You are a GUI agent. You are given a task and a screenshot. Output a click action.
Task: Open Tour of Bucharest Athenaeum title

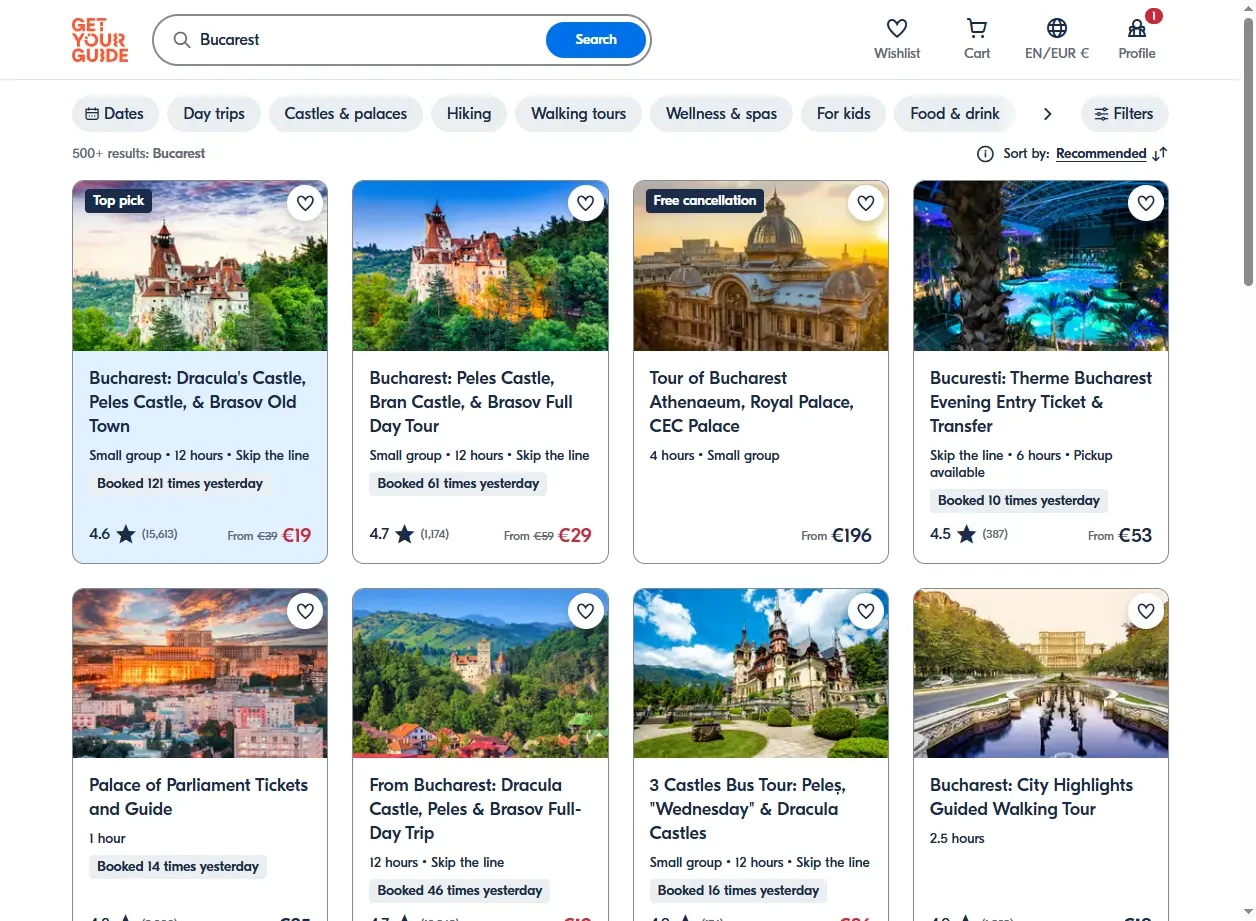click(x=752, y=402)
